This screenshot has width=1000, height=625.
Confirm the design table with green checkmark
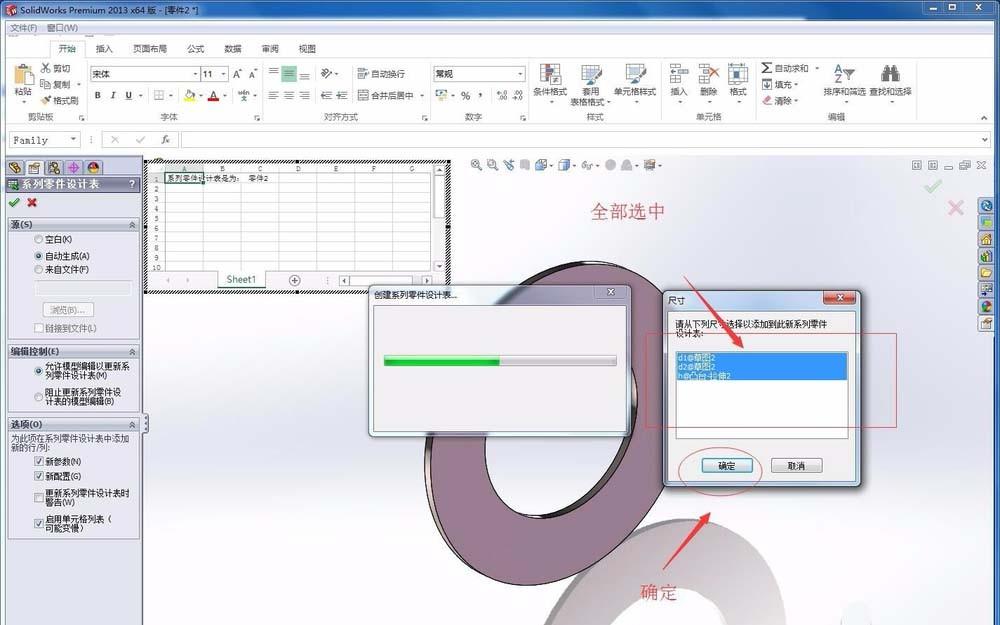[14, 202]
